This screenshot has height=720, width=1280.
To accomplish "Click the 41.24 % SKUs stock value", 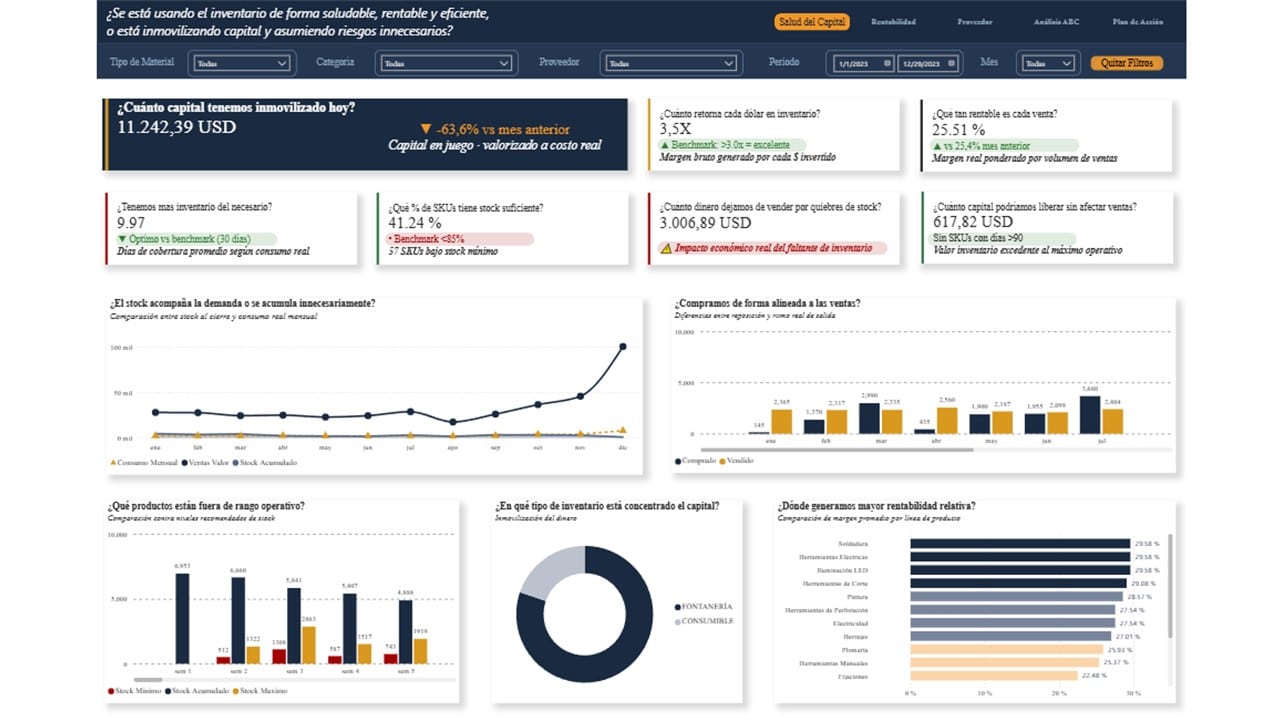I will click(x=414, y=222).
